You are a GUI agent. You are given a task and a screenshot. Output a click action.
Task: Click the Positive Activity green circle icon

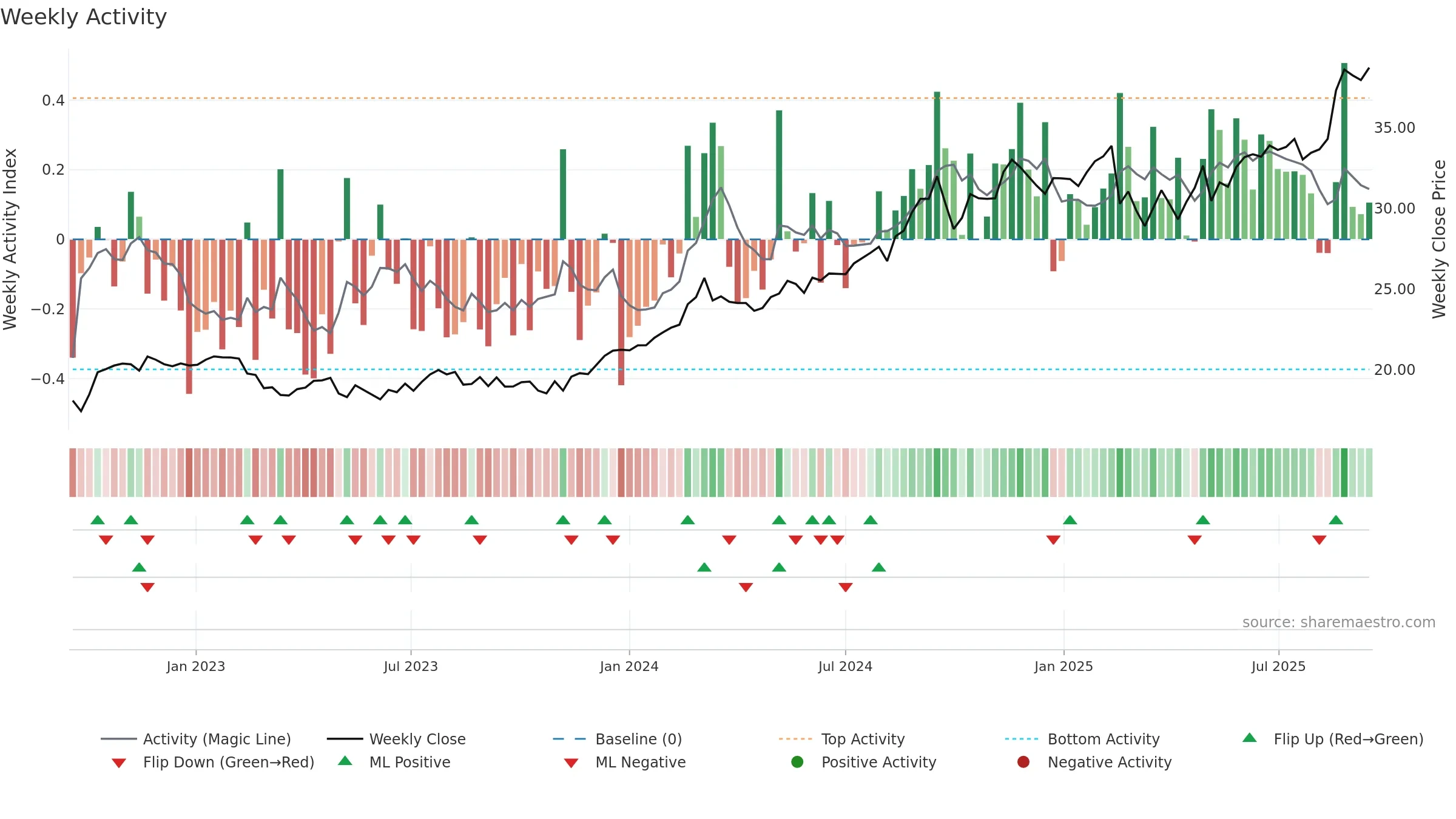[797, 761]
